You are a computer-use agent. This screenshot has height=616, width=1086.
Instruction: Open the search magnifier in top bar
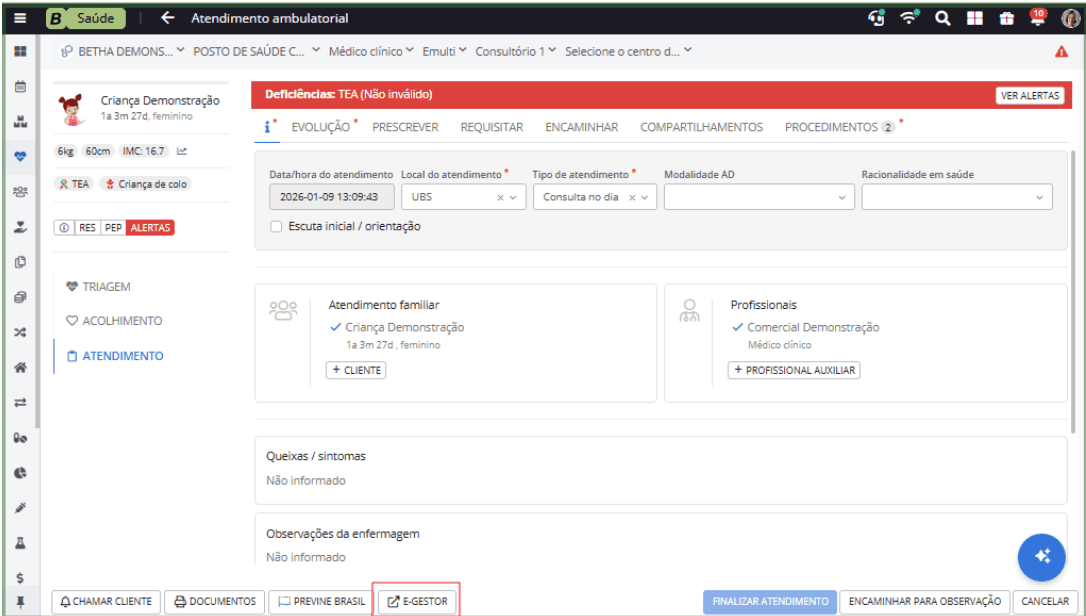pyautogui.click(x=942, y=18)
